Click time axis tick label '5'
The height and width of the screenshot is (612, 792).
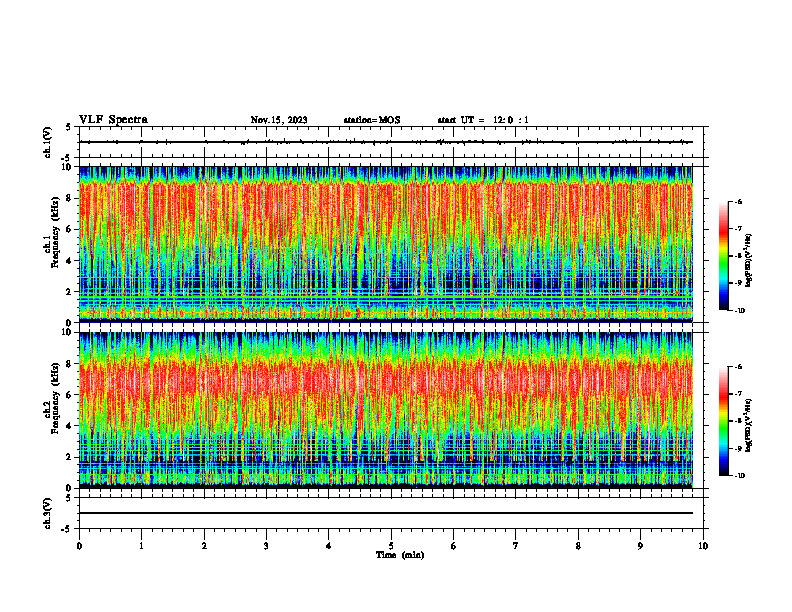pyautogui.click(x=391, y=546)
